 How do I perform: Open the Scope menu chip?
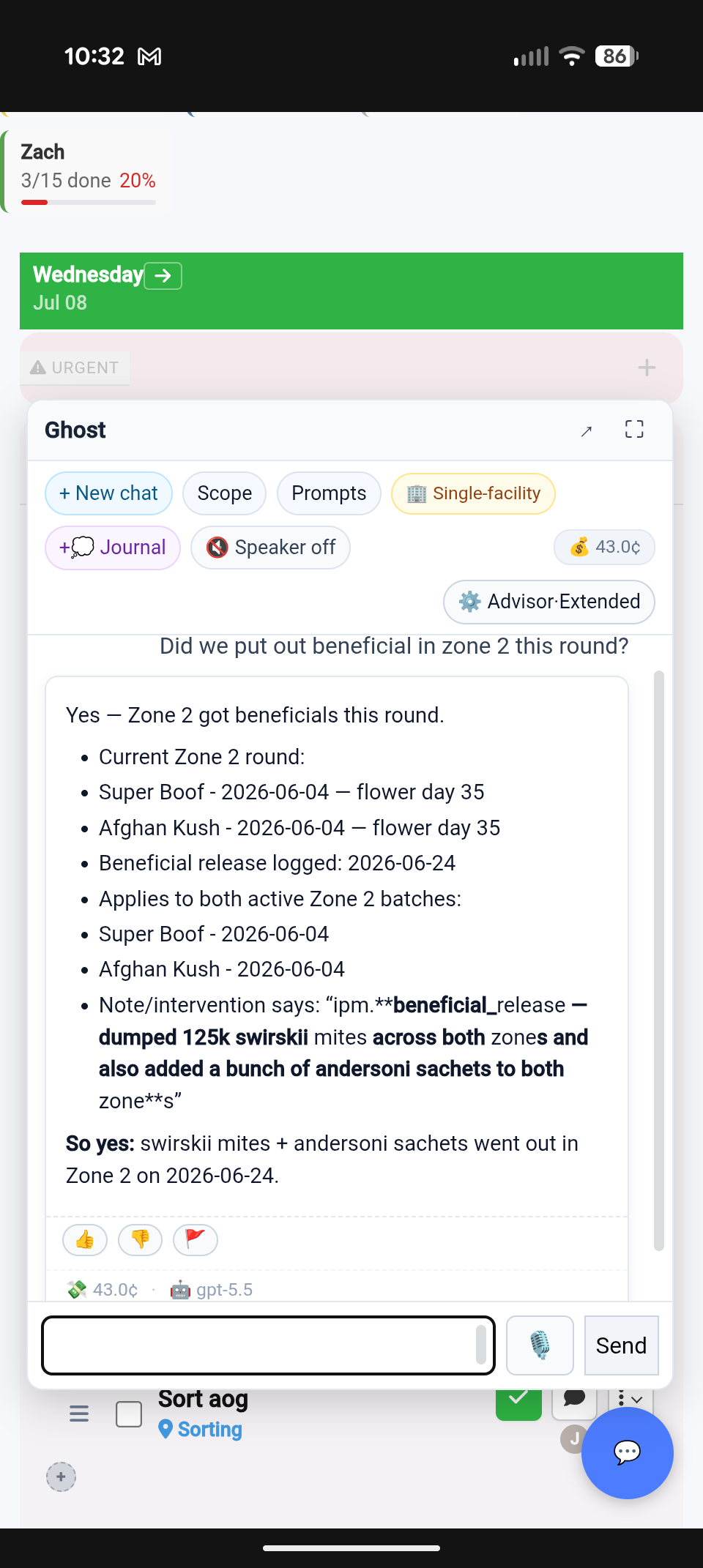(225, 493)
